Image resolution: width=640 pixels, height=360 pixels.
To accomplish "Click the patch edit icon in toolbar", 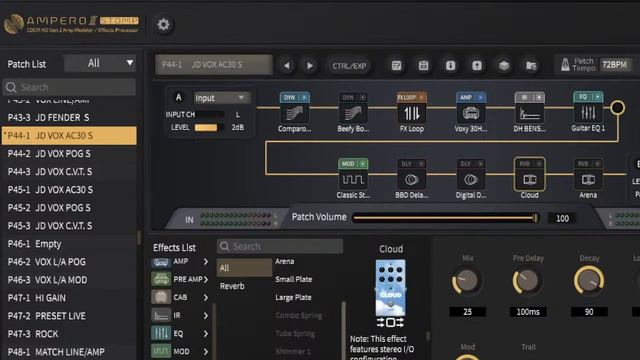I will click(396, 65).
